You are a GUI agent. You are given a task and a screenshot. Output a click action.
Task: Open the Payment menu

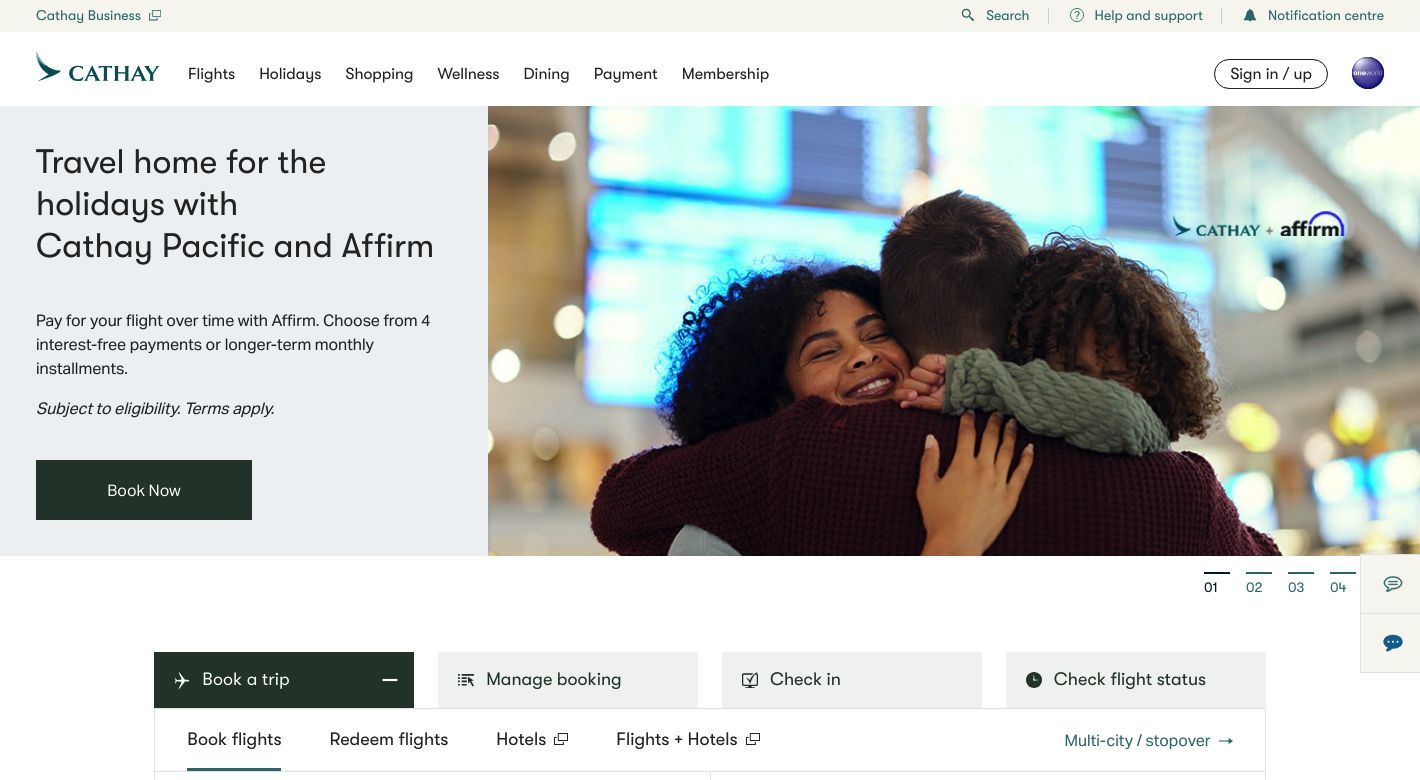coord(625,74)
